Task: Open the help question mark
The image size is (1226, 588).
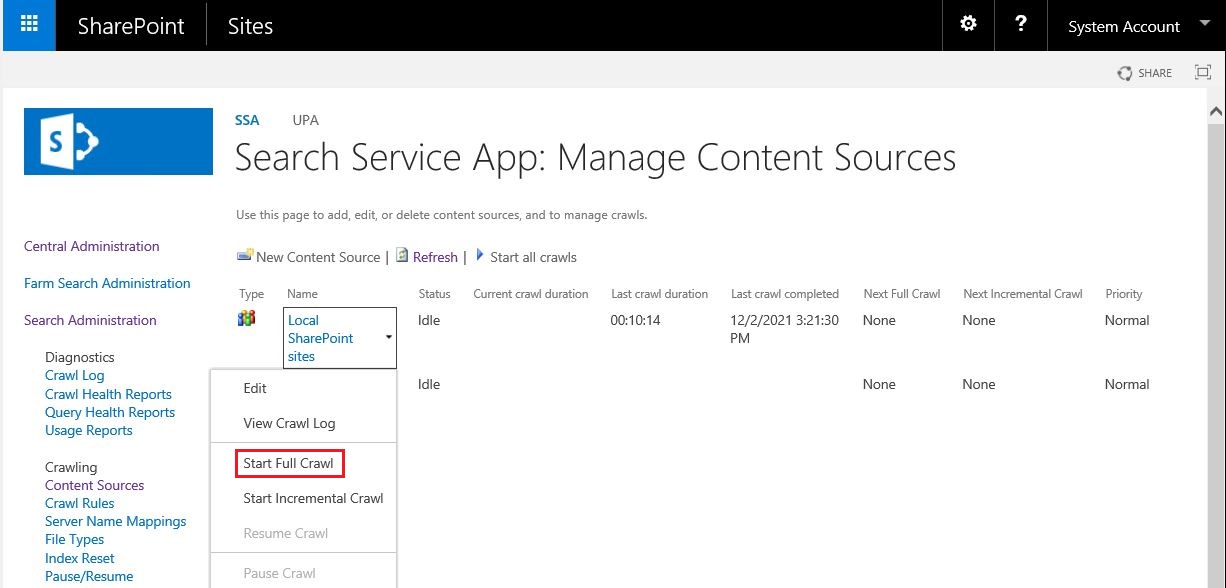Action: 1020,24
